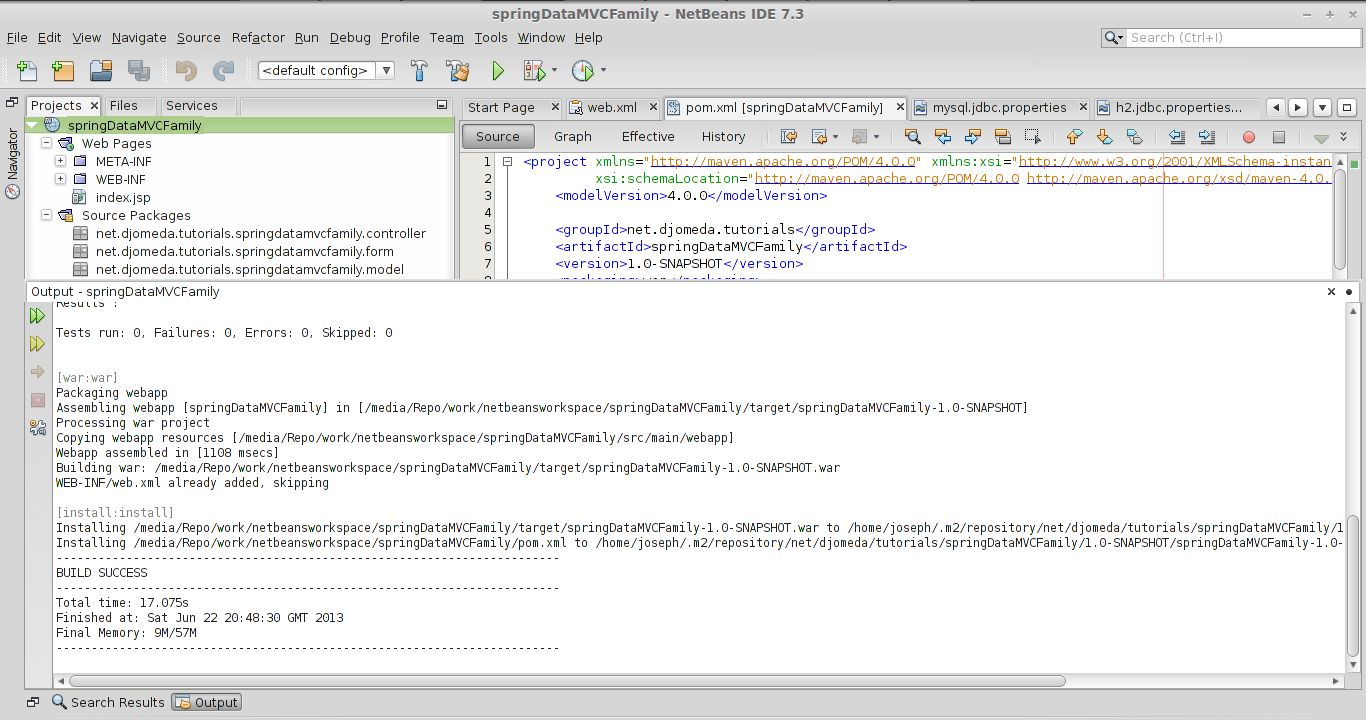This screenshot has width=1366, height=720.
Task: Open the default config combo box
Action: pos(326,71)
